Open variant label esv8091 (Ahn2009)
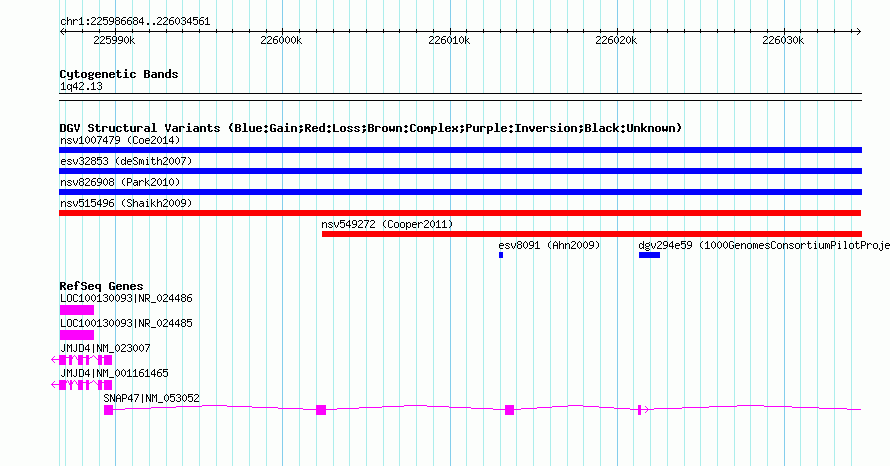 [549, 245]
